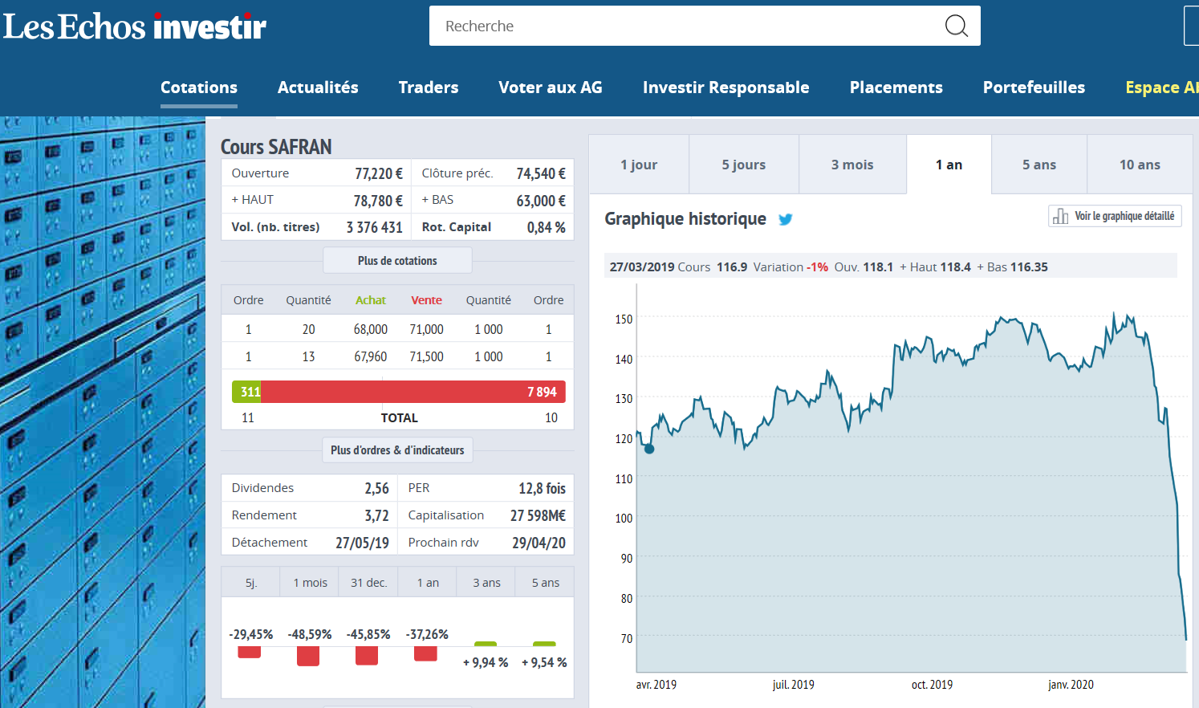1199x708 pixels.
Task: Open the Portefeuilles section
Action: coord(1034,88)
